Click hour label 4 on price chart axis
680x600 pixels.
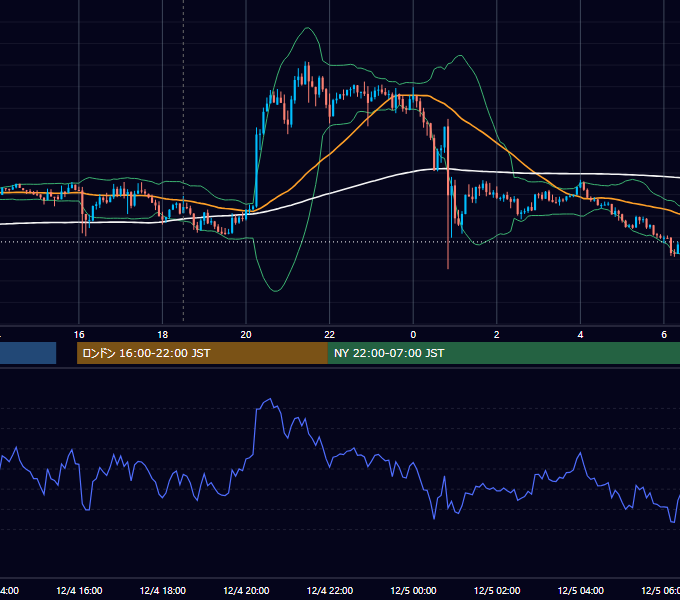click(x=580, y=335)
